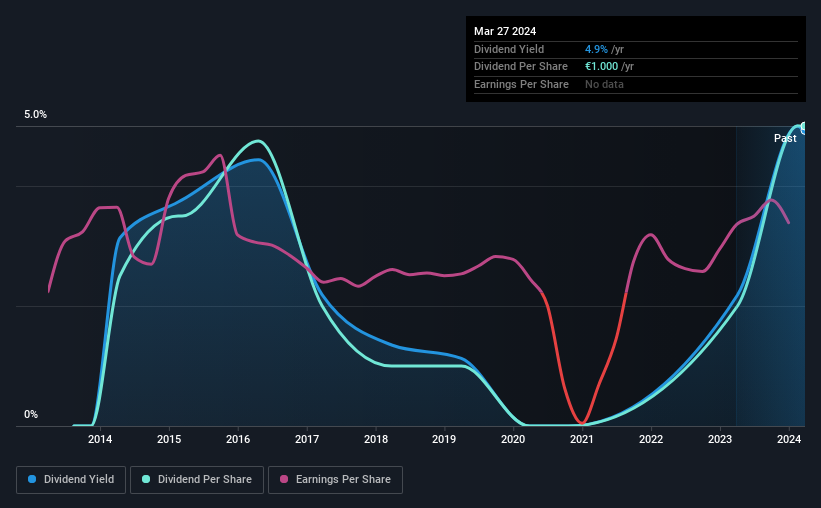Image resolution: width=821 pixels, height=508 pixels.
Task: Click the 2015 x-axis label
Action: [169, 439]
